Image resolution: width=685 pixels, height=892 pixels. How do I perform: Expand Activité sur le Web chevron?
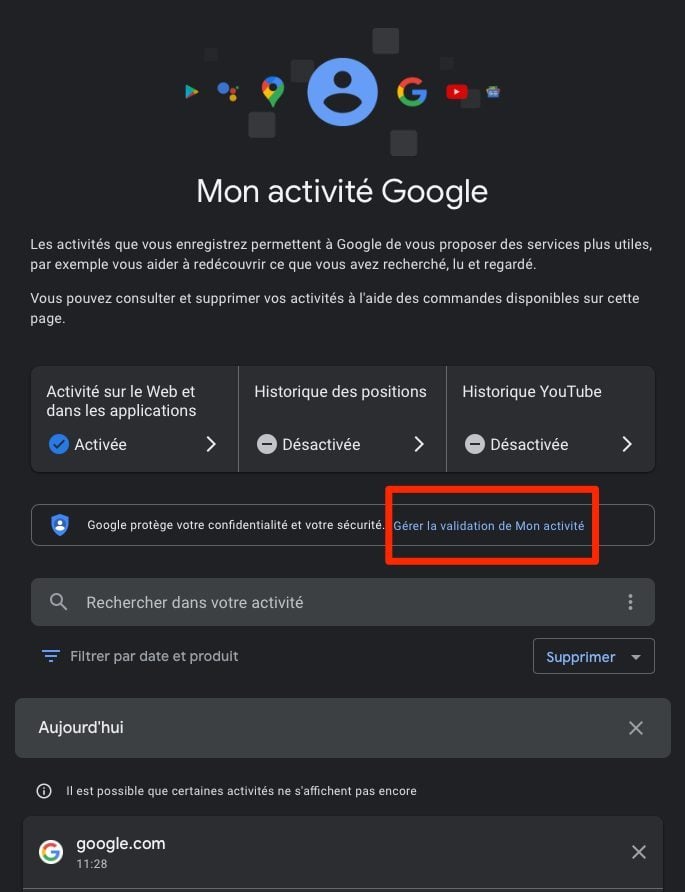click(211, 444)
